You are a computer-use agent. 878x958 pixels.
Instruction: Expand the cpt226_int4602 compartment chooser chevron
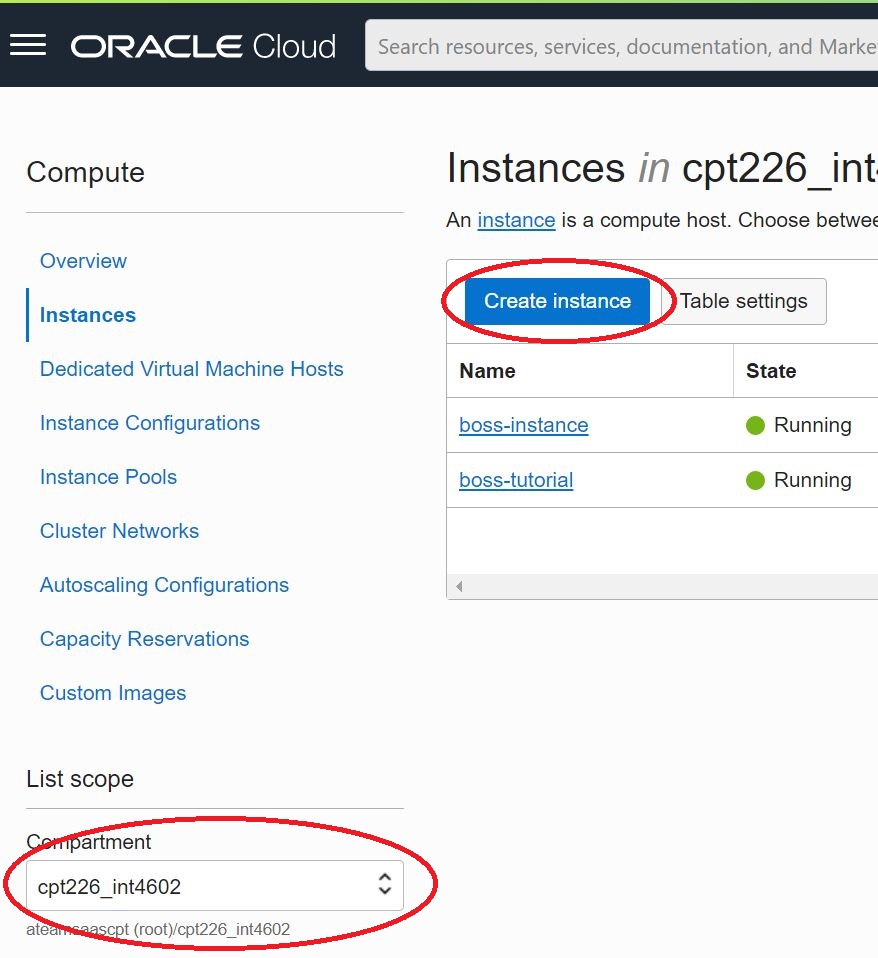[384, 885]
